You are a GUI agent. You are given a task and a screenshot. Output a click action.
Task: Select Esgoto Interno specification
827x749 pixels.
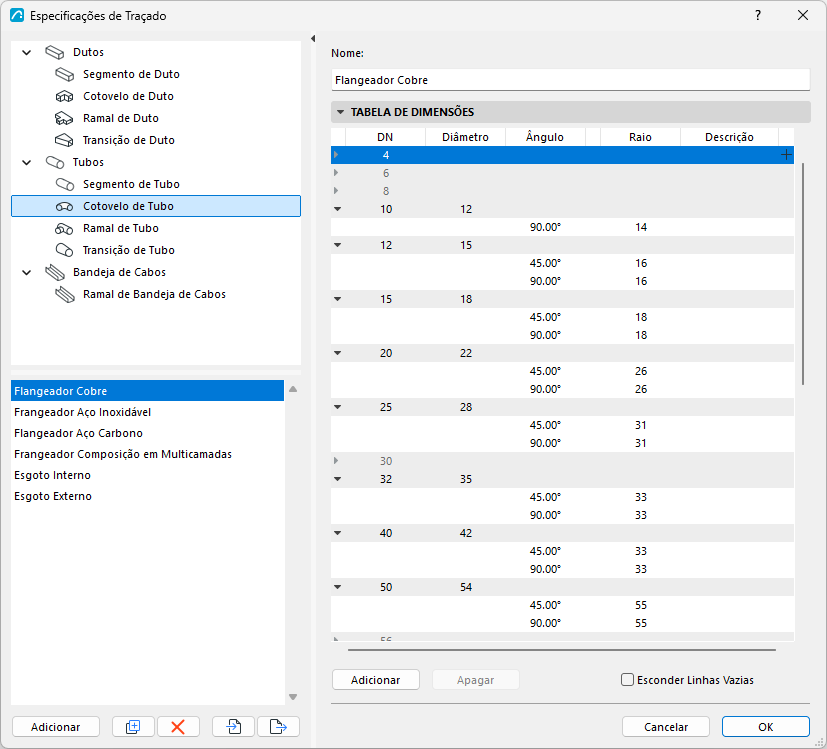click(x=148, y=475)
